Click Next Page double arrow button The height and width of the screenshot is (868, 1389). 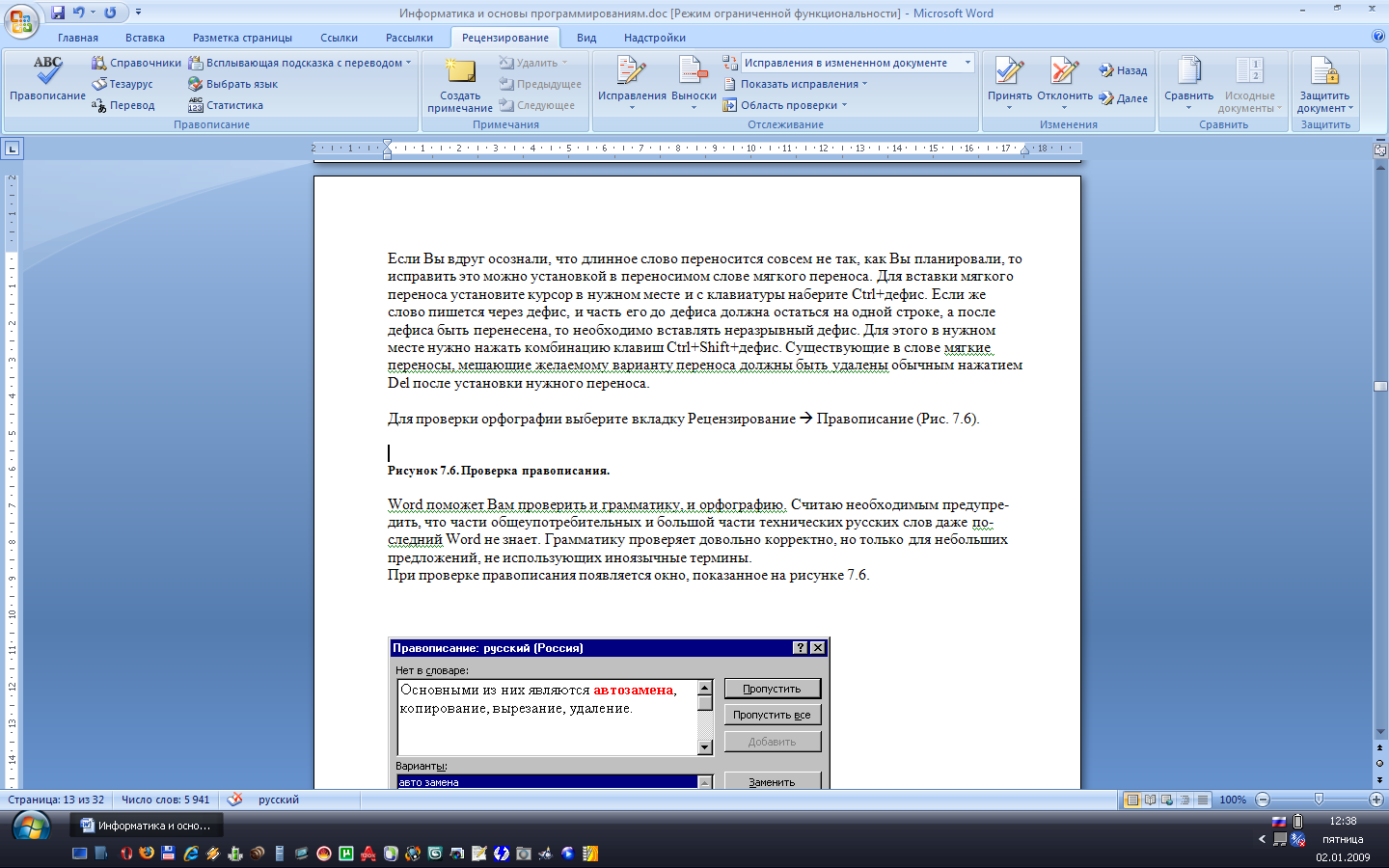[1380, 778]
